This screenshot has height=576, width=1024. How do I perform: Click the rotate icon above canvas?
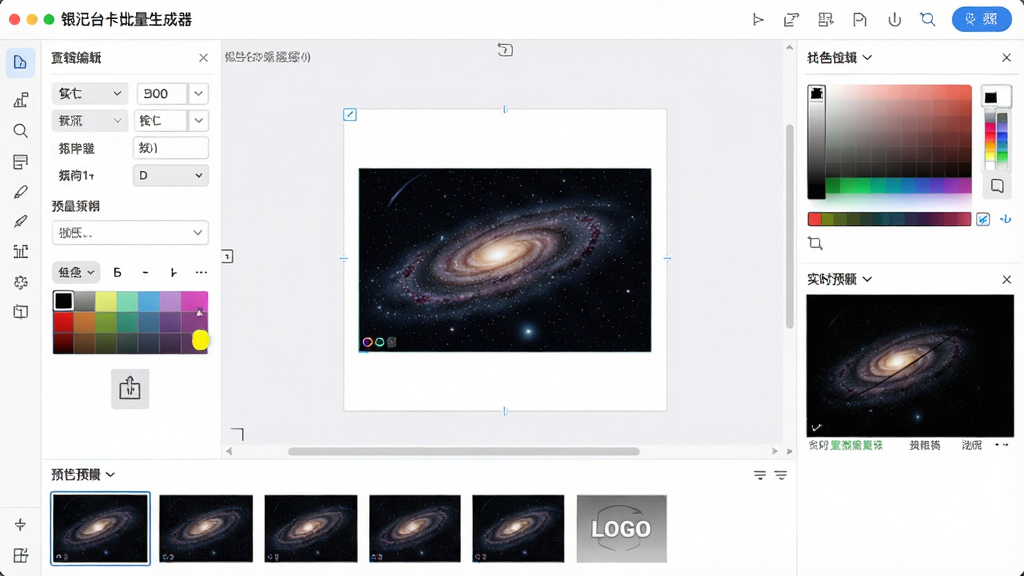[505, 50]
